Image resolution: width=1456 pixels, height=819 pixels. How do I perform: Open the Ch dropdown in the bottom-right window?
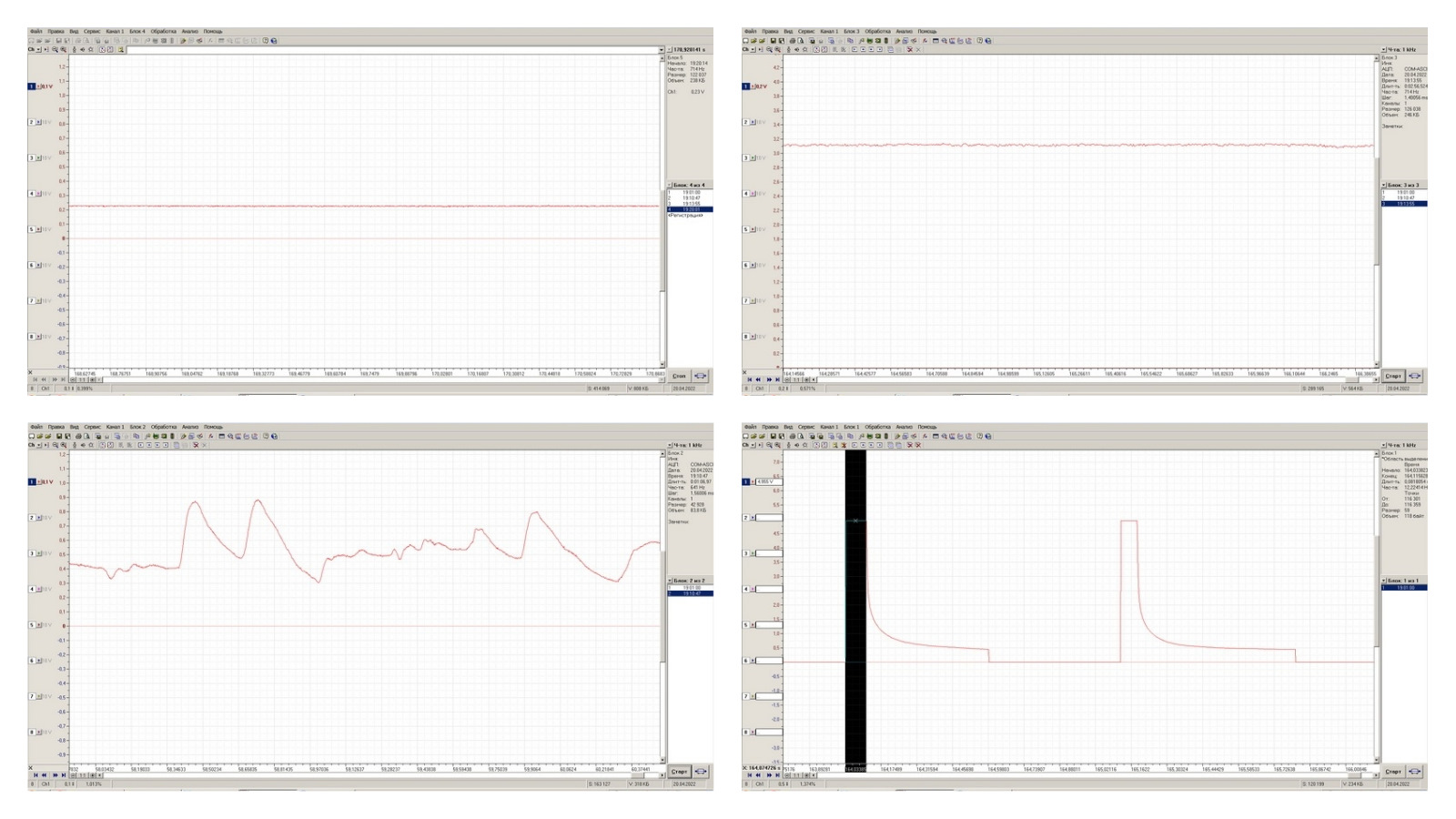tap(753, 445)
